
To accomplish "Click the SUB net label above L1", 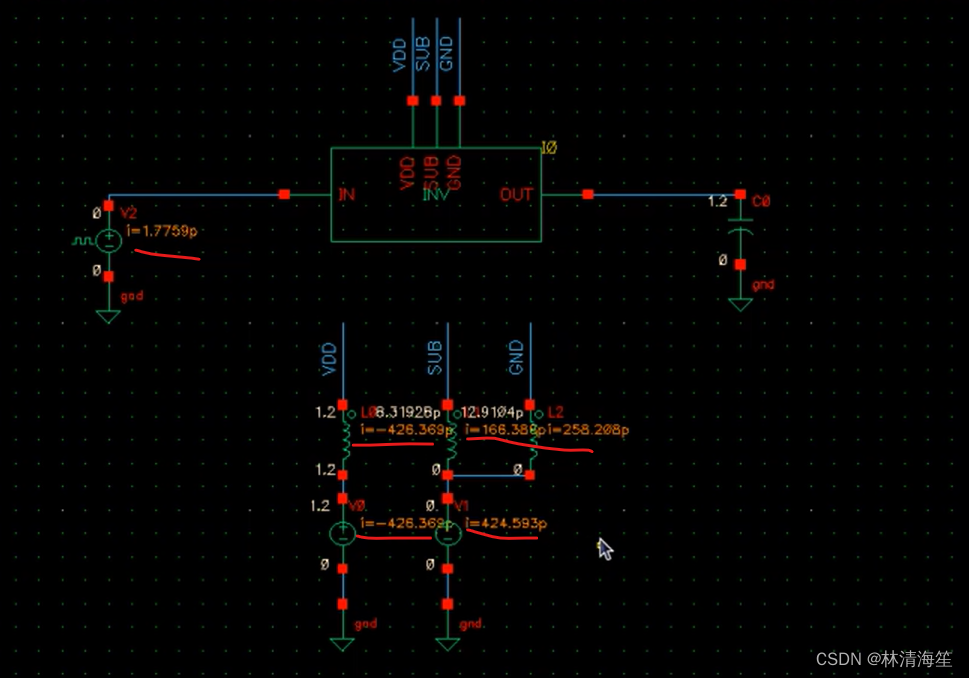I will point(435,357).
